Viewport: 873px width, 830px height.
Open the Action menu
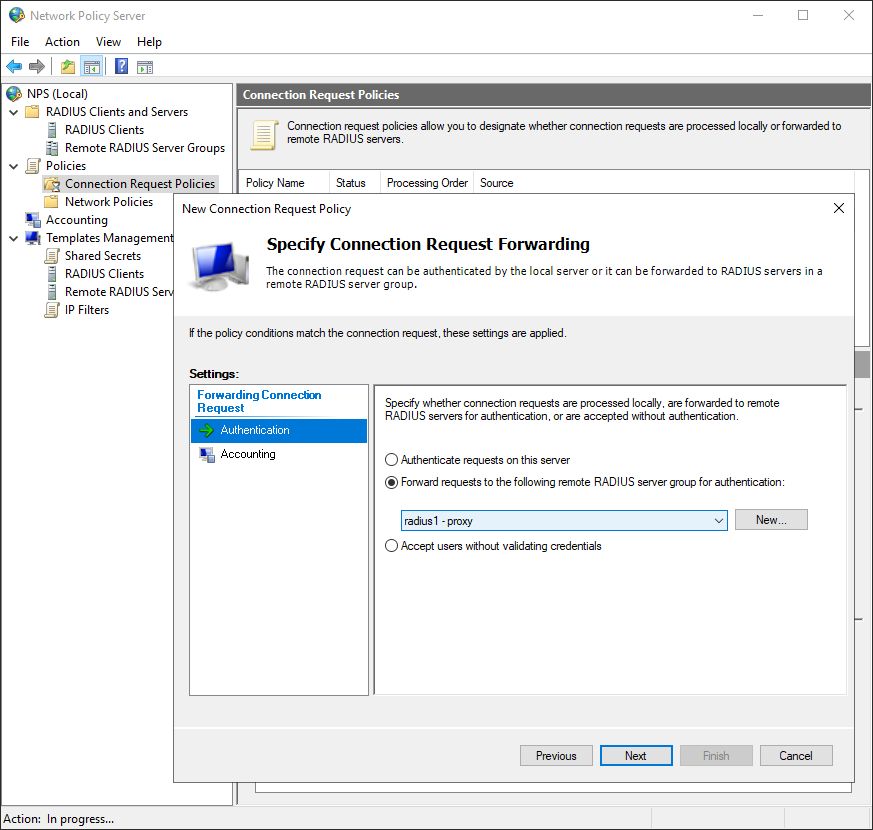coord(62,42)
